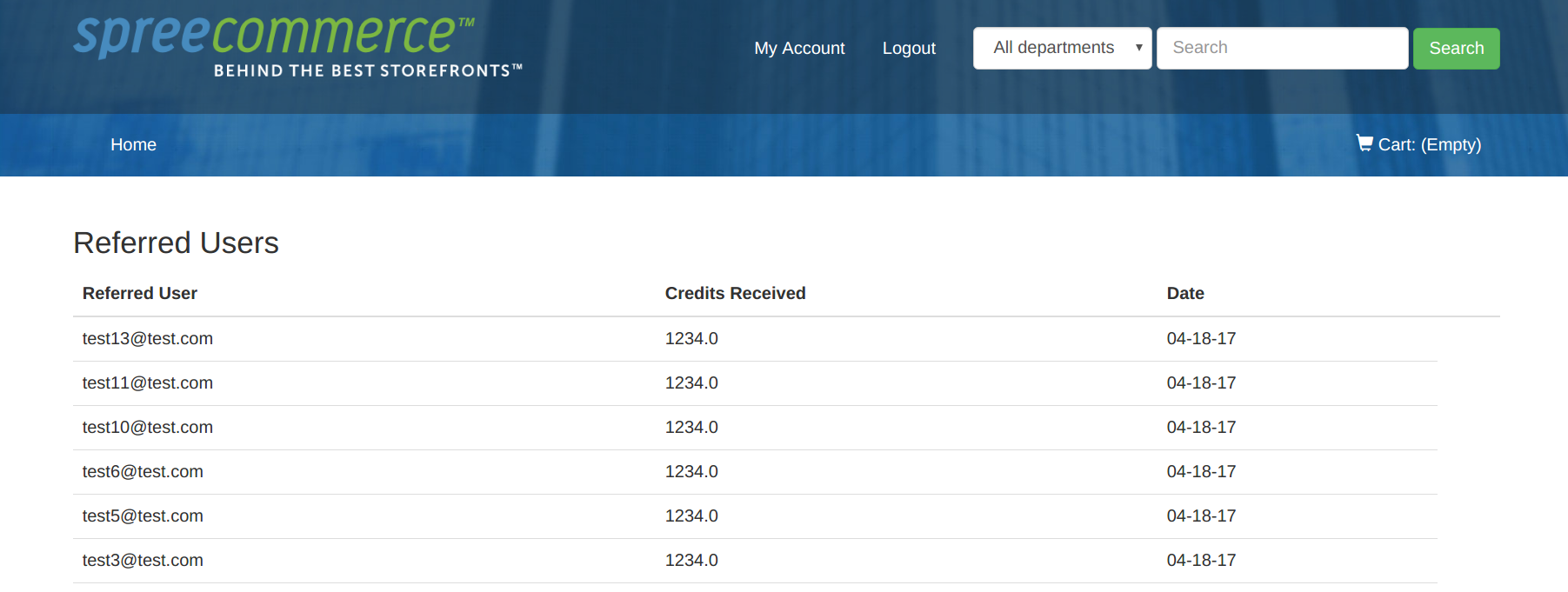This screenshot has width=1568, height=592.
Task: Click date 04-18-17 for test5@test.com
Action: pos(1201,516)
